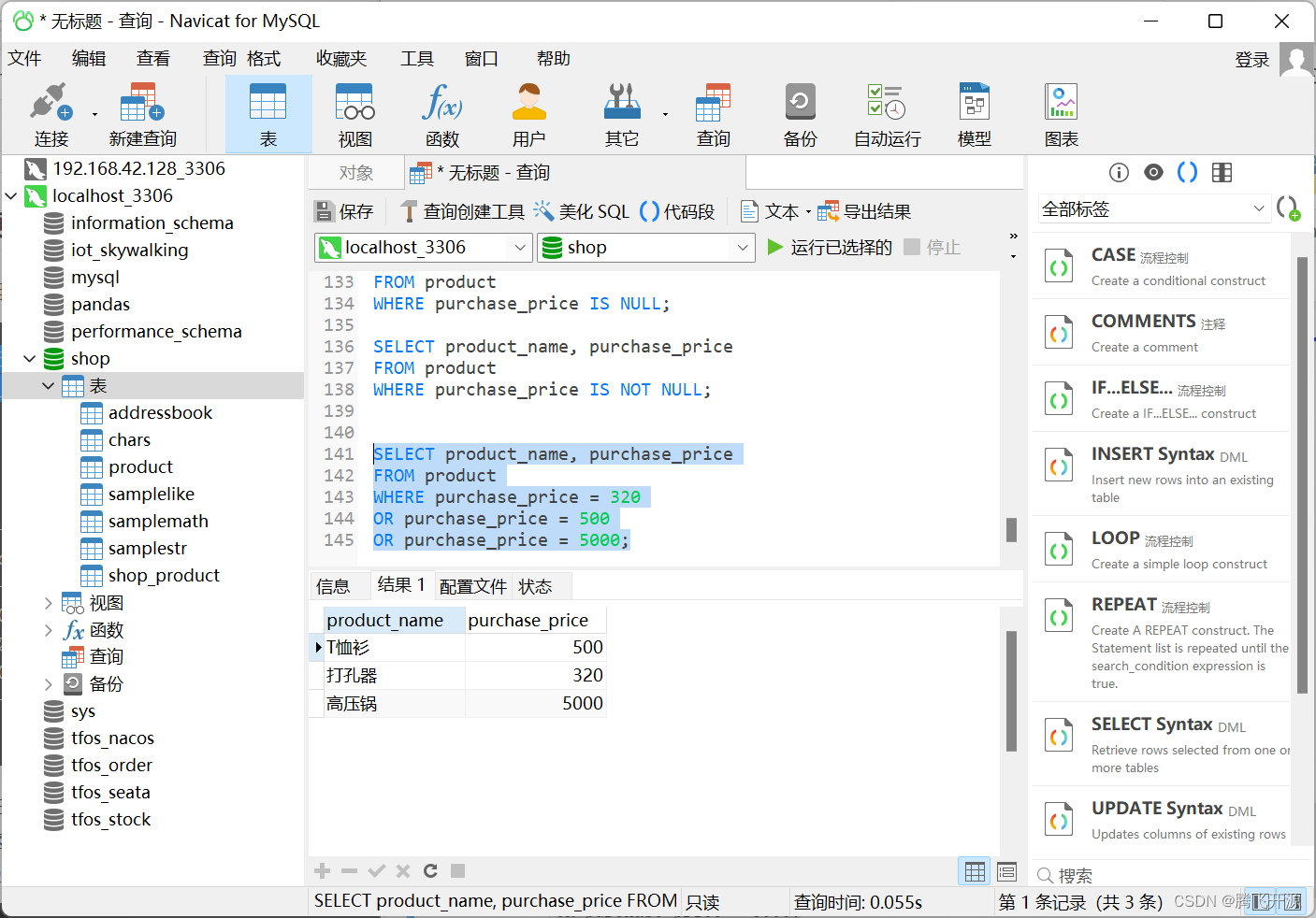Open the 工具 menu

(417, 59)
